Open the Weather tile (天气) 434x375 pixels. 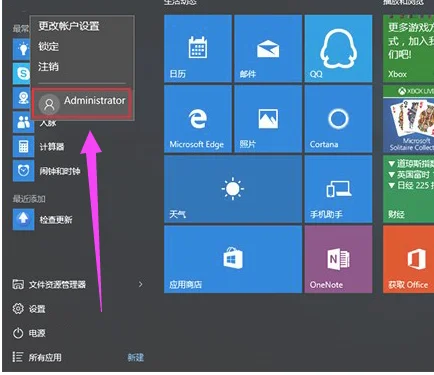pyautogui.click(x=233, y=189)
